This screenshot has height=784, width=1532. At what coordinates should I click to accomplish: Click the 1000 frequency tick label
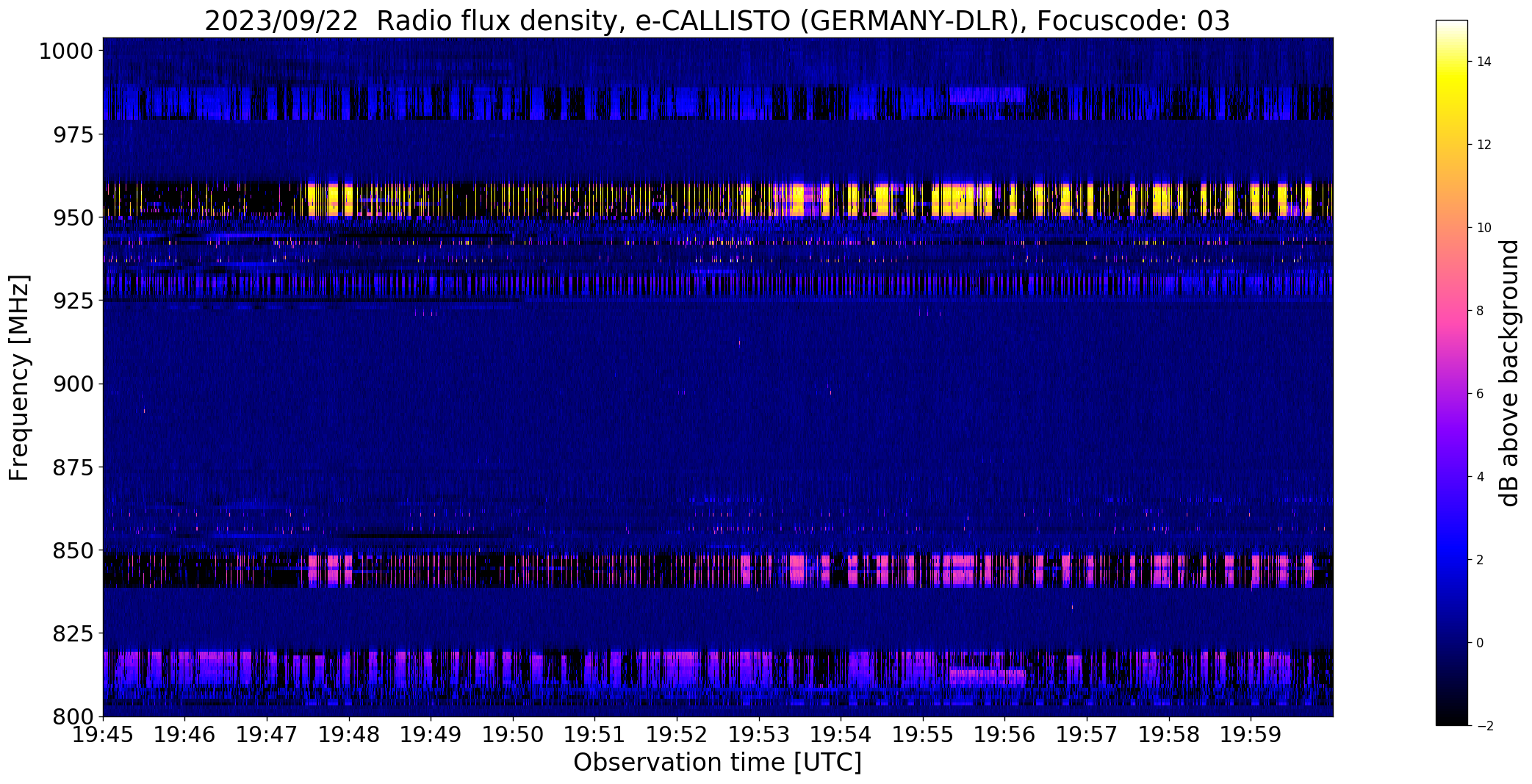66,51
